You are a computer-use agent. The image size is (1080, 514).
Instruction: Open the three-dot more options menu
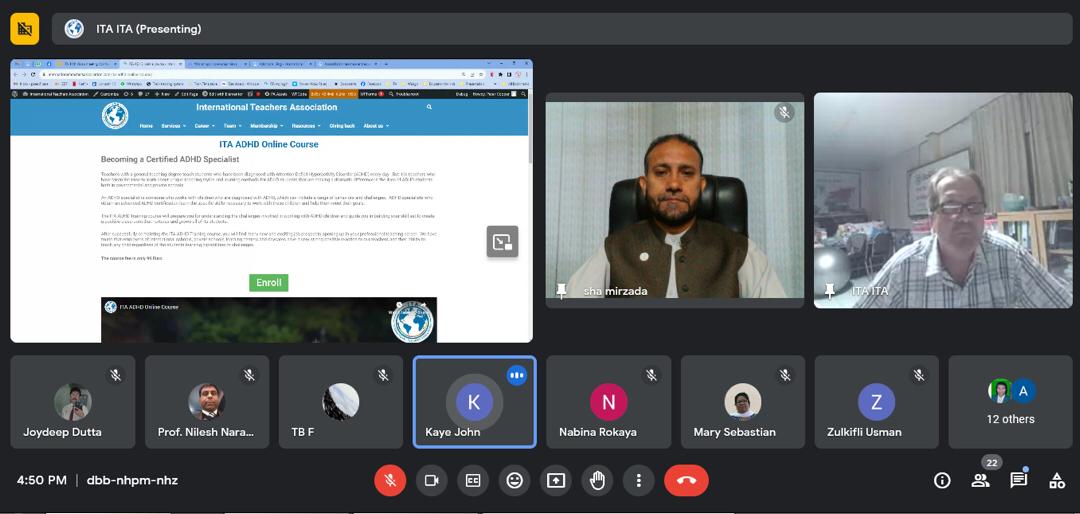638,480
